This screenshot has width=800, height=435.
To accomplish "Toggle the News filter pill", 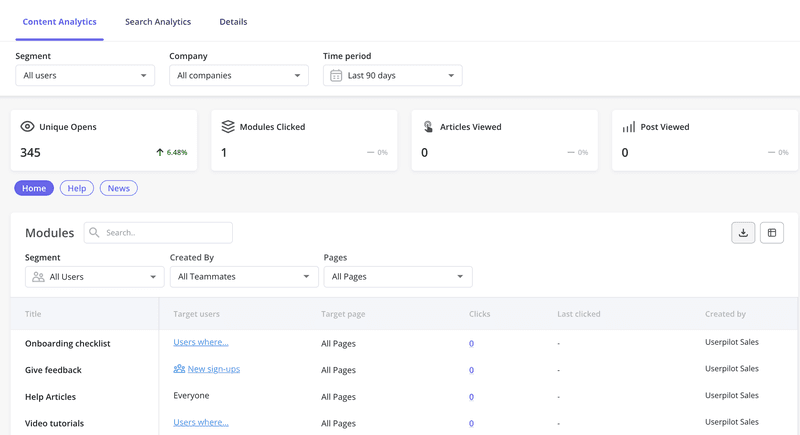I will 118,188.
